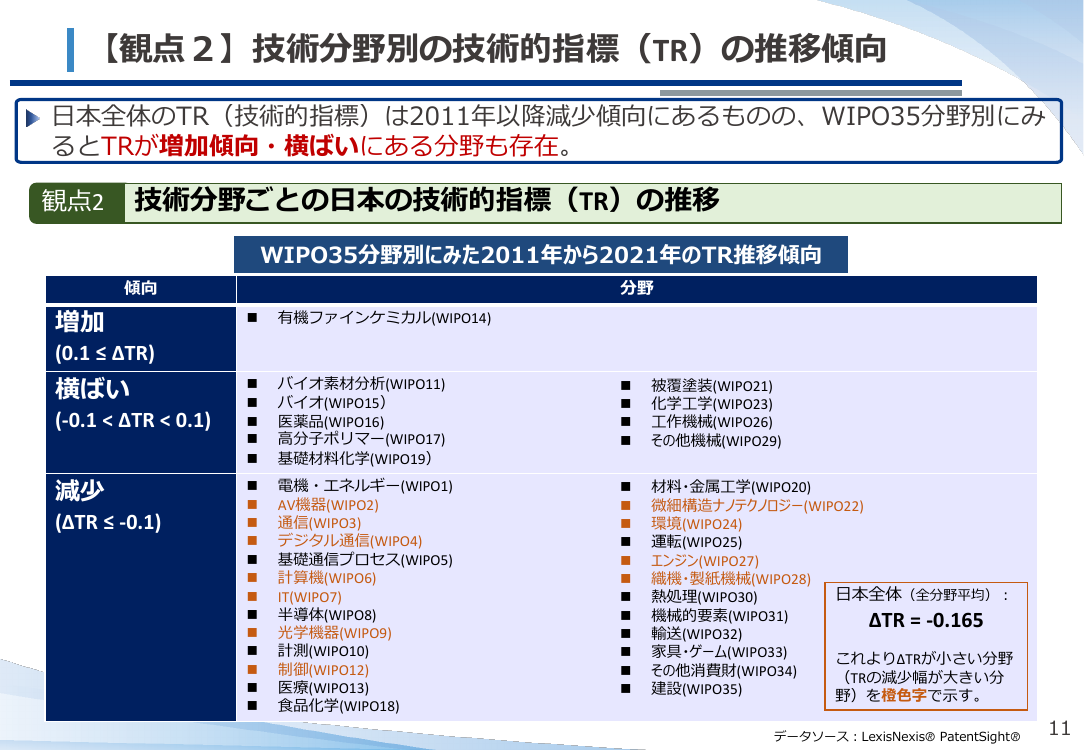Screen dimensions: 1084x750
Task: Click the bullet beside 被覆塗装(WIPO21)
Action: coord(626,386)
